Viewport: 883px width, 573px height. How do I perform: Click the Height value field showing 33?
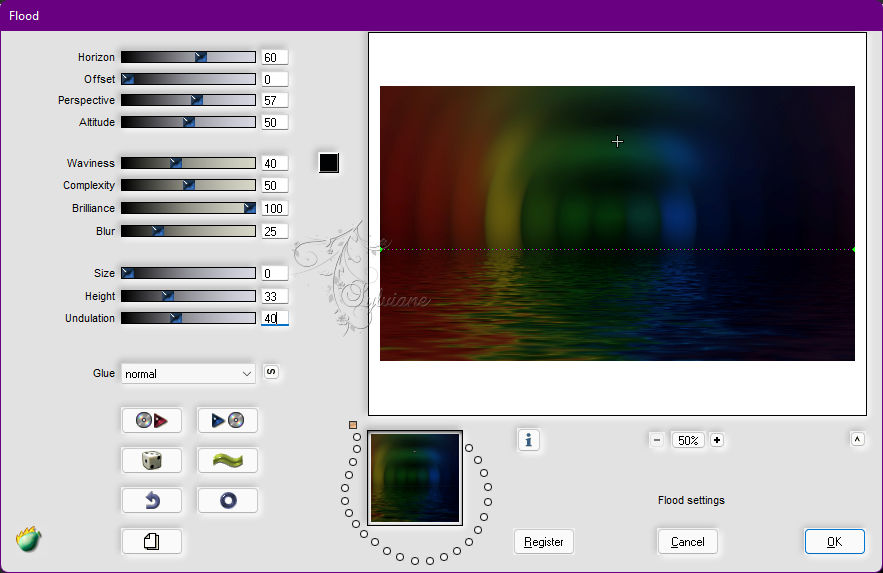[275, 296]
